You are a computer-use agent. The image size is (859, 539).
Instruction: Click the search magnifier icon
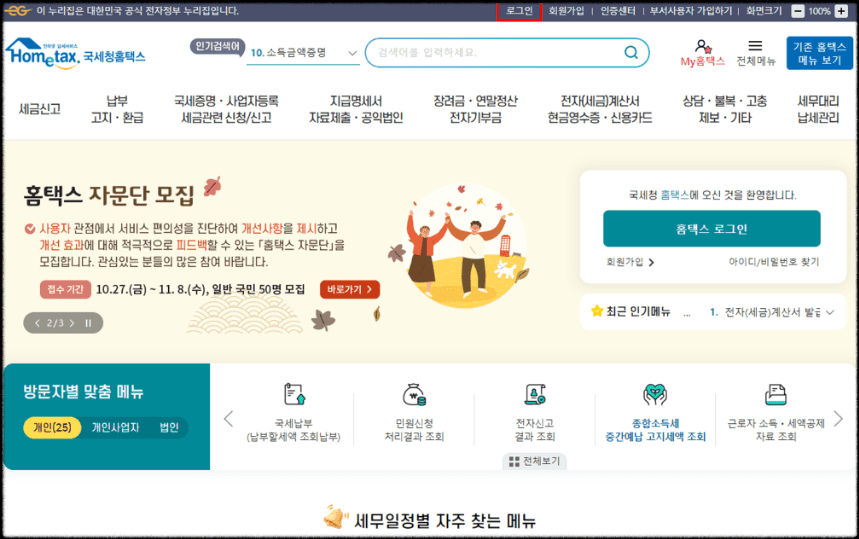631,53
